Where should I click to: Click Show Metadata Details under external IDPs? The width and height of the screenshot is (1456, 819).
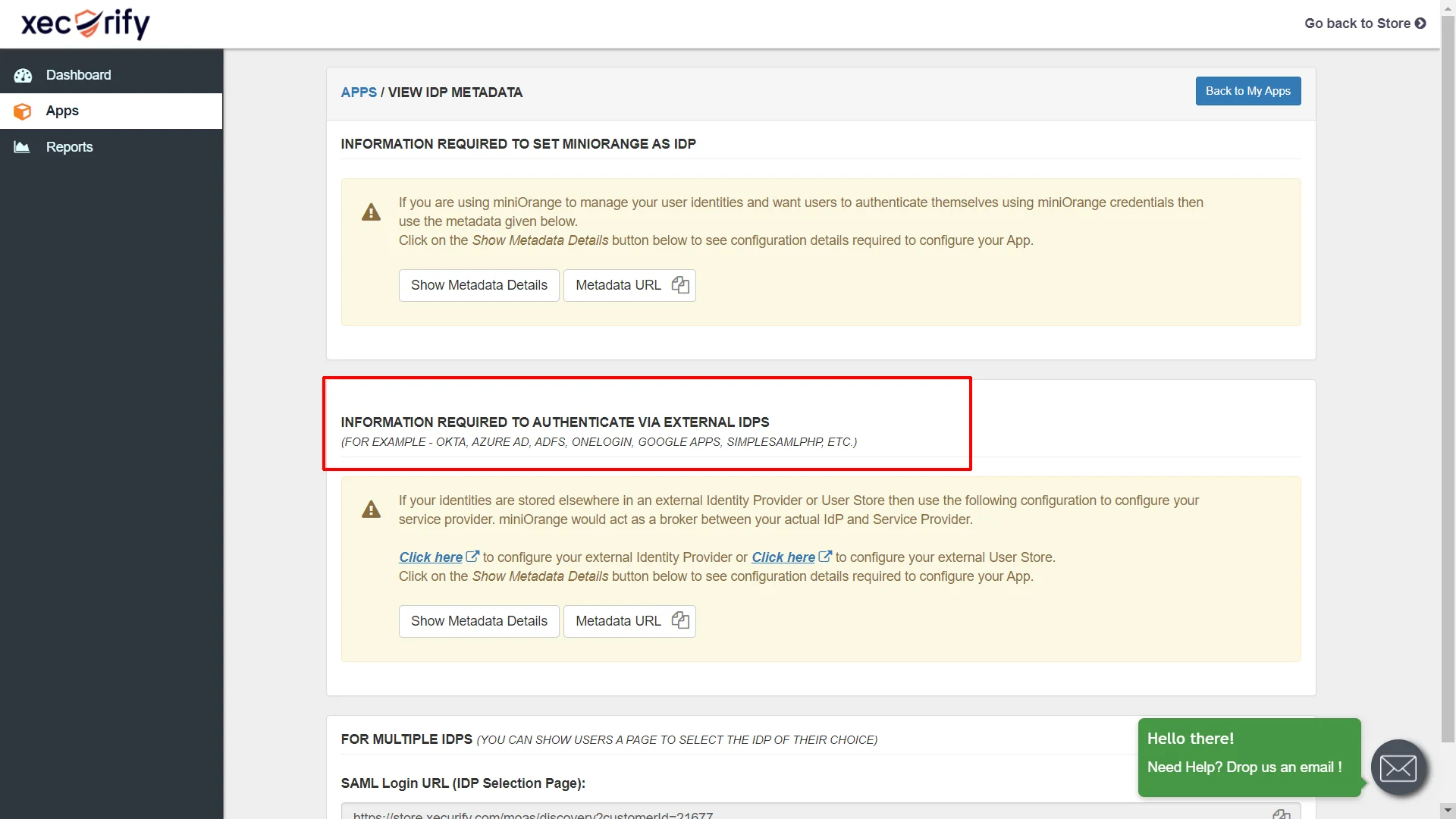coord(479,620)
